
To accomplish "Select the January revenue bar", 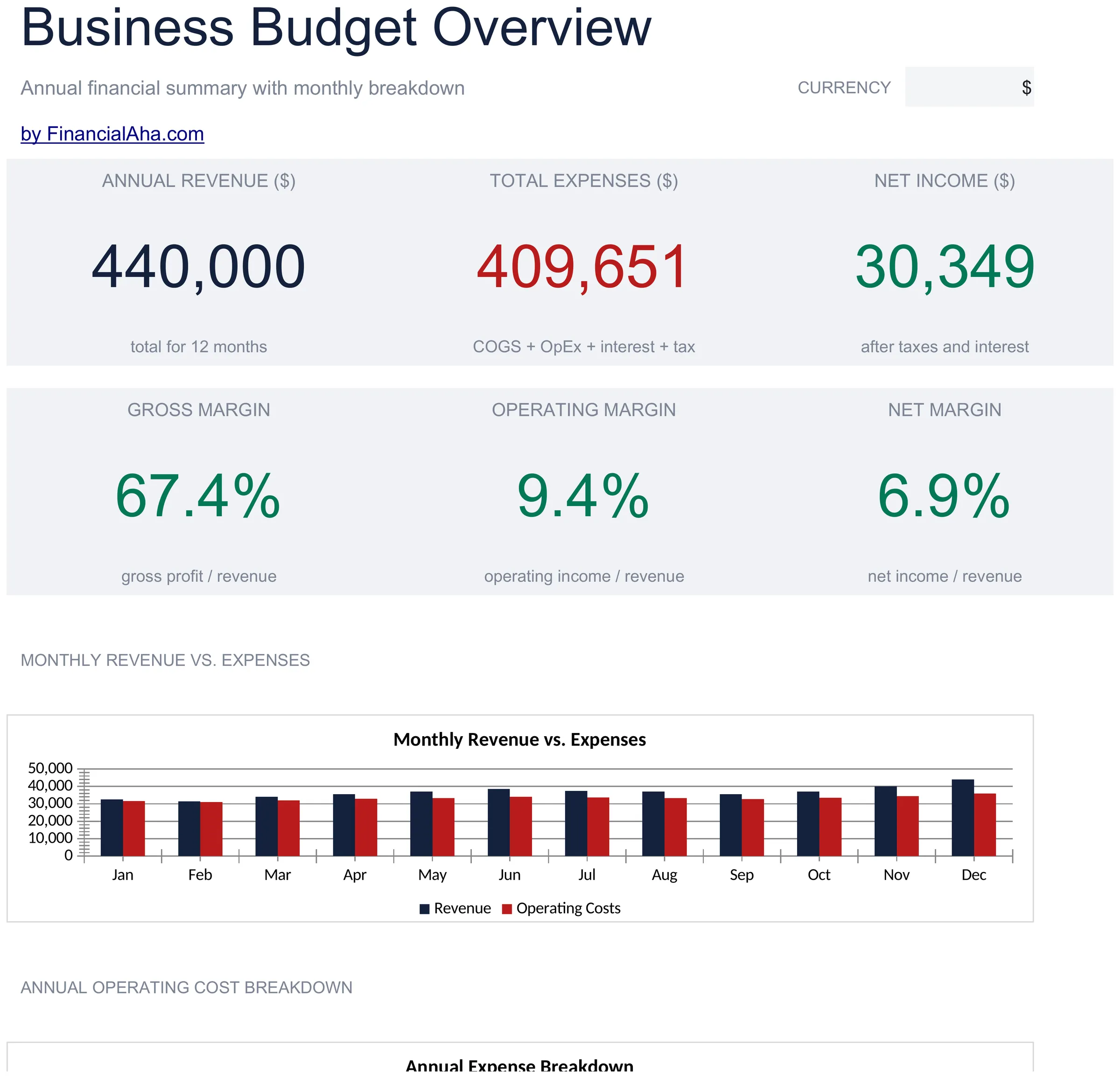I will click(112, 827).
